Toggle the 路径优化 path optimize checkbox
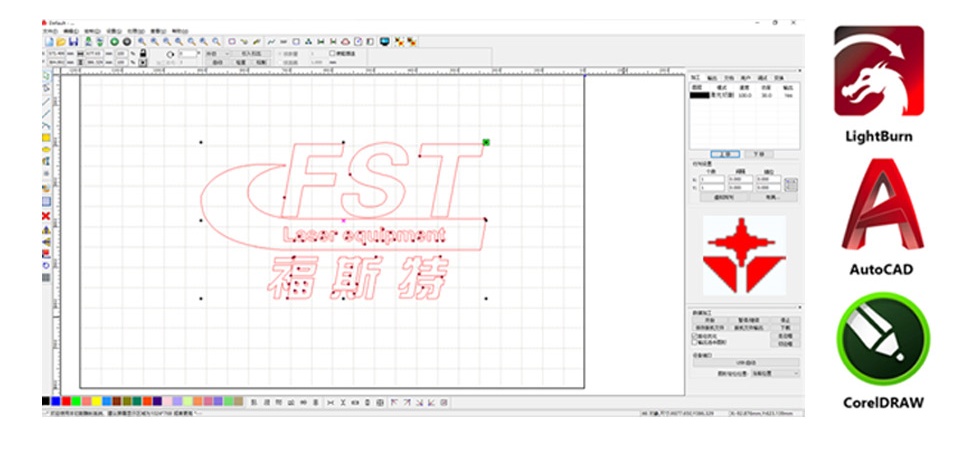This screenshot has height=456, width=962. (x=695, y=336)
